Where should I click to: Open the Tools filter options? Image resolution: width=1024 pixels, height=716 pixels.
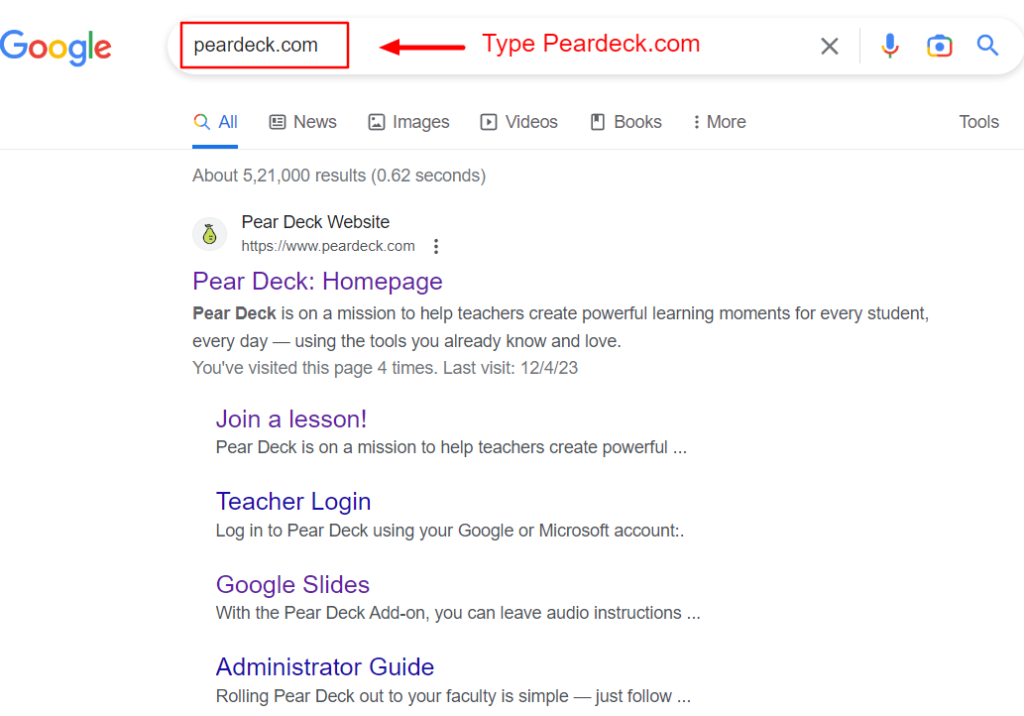click(x=978, y=122)
